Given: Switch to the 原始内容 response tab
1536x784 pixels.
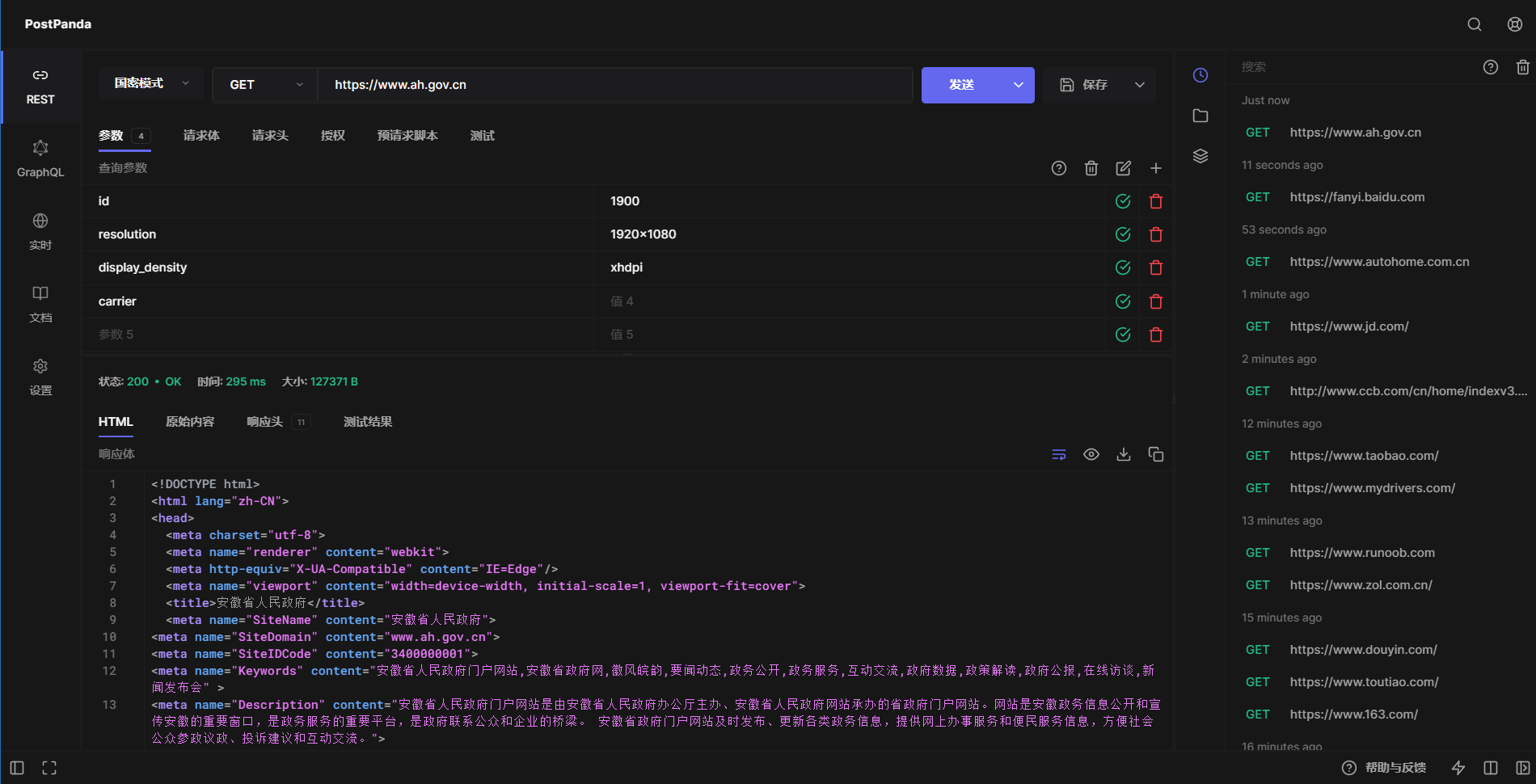Looking at the screenshot, I should (190, 422).
